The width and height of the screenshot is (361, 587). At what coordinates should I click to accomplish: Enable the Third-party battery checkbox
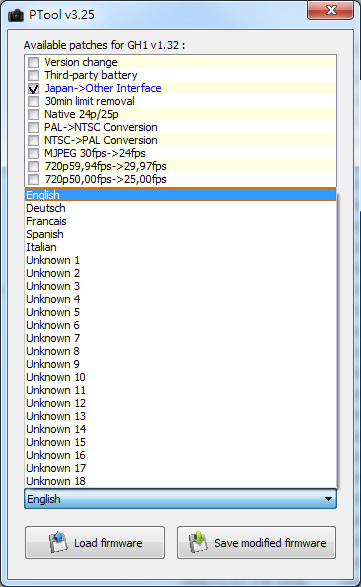pos(33,75)
